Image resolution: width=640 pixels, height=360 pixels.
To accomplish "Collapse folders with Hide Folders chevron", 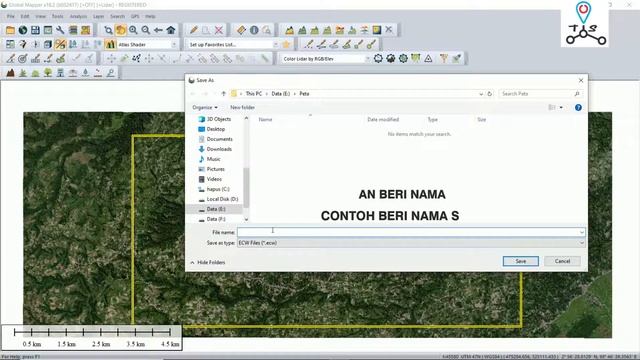I will coord(192,262).
